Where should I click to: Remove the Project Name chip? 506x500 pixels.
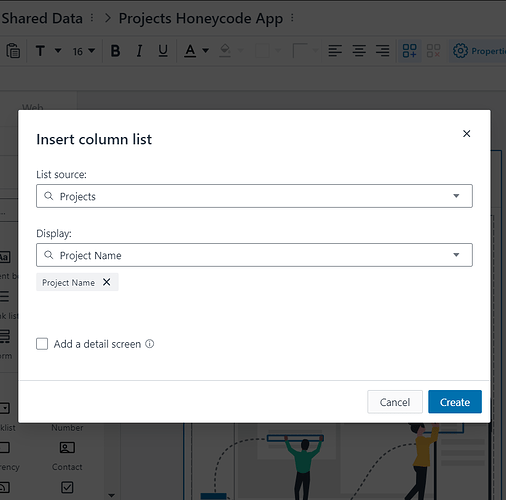click(x=106, y=282)
